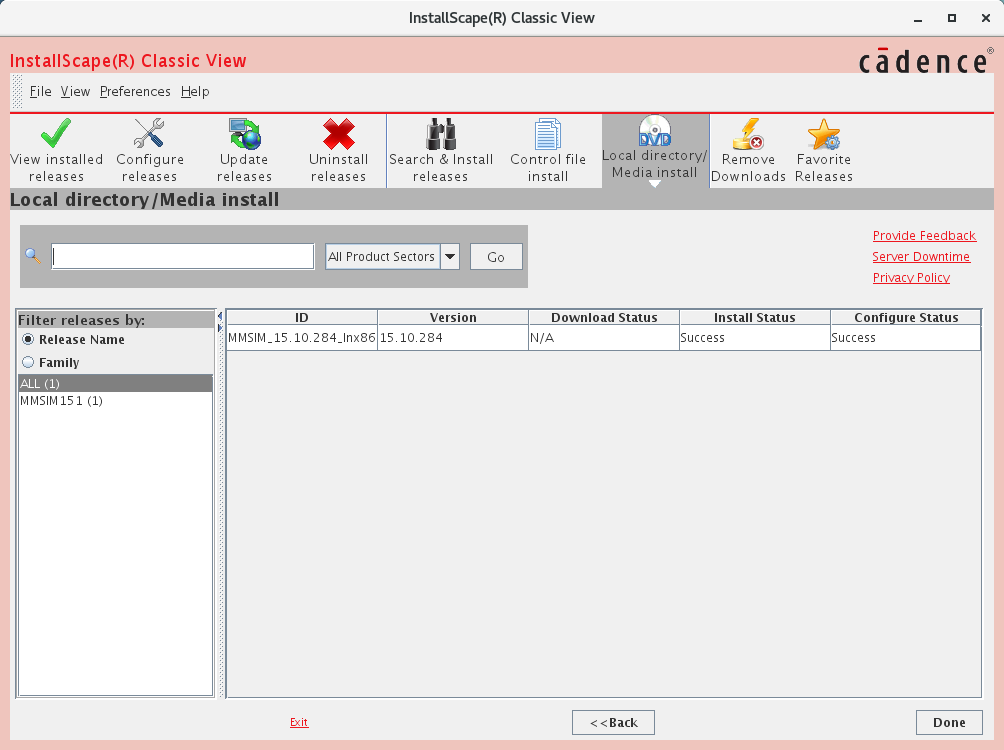Screen dimensions: 1004x750
Task: Follow the Exit link
Action: click(299, 722)
